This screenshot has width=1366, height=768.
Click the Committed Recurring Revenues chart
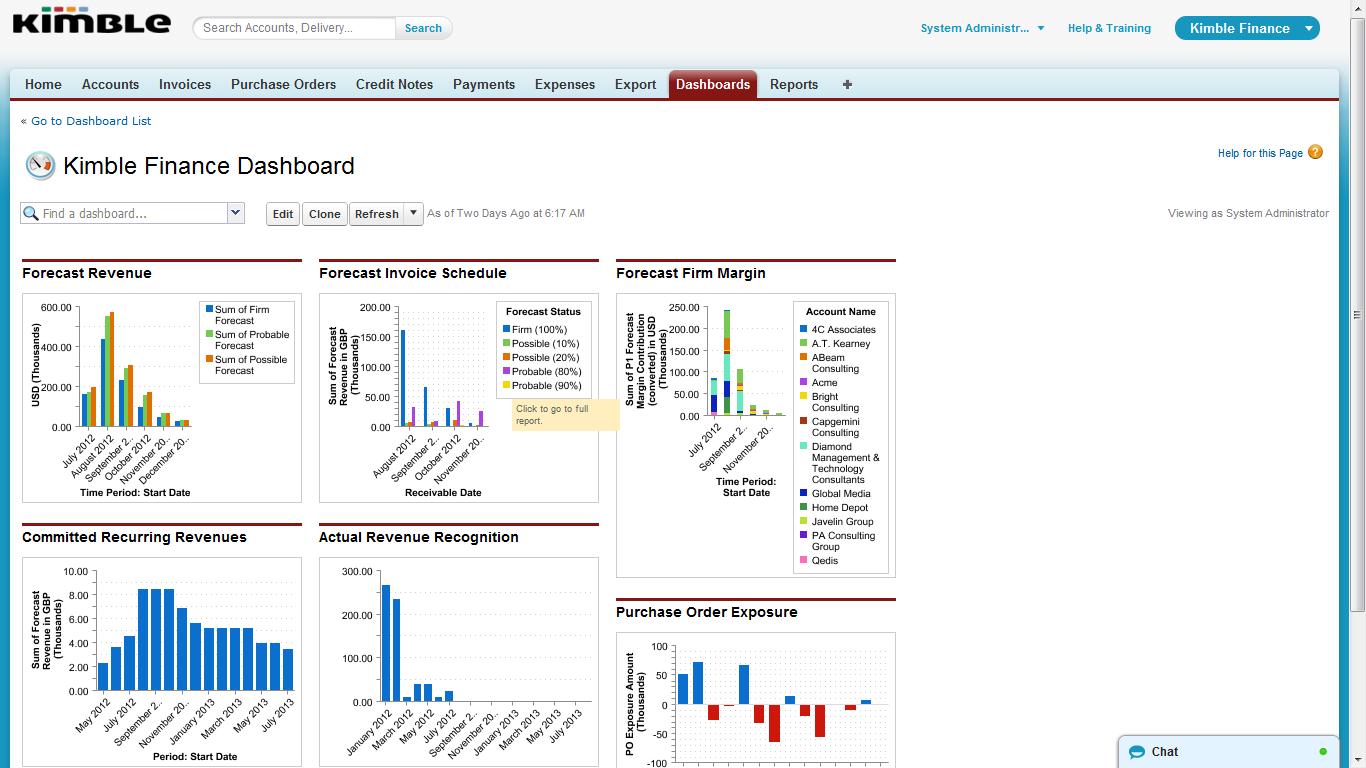pos(162,662)
